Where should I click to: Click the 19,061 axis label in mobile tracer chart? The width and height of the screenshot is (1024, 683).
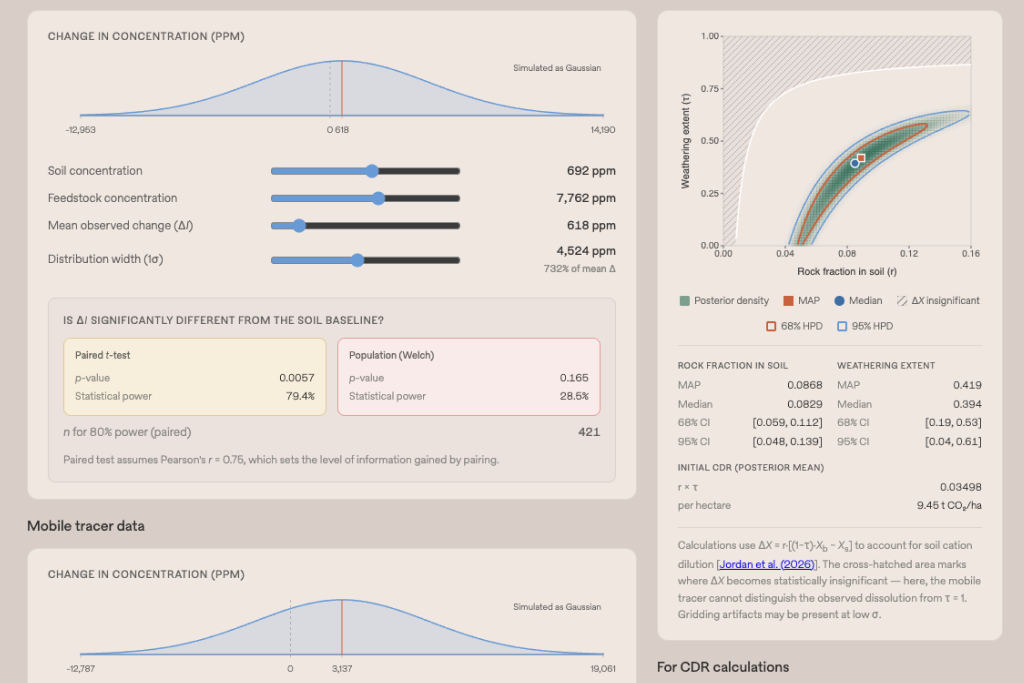(603, 669)
